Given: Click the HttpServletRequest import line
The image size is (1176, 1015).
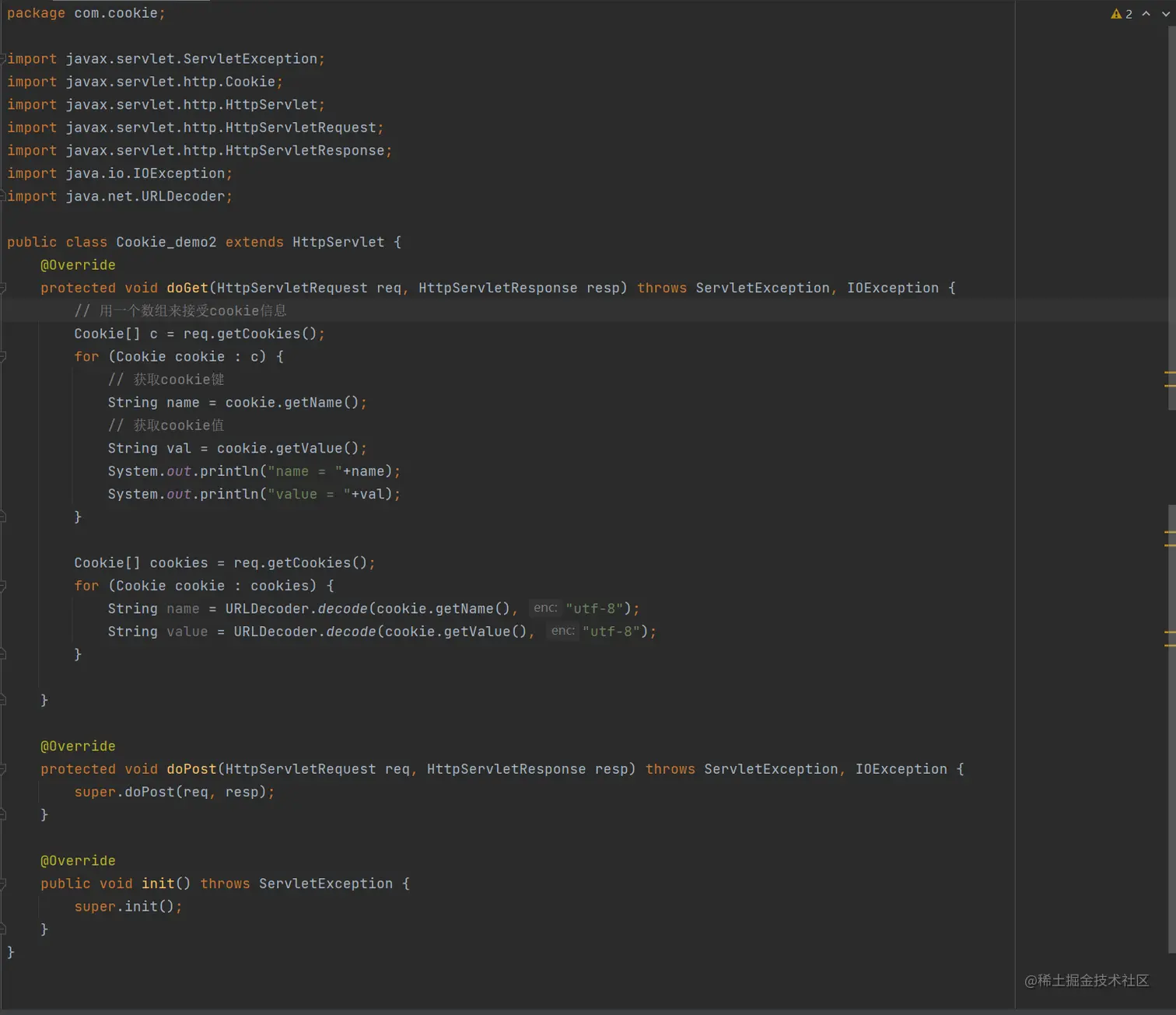Looking at the screenshot, I should 195,128.
